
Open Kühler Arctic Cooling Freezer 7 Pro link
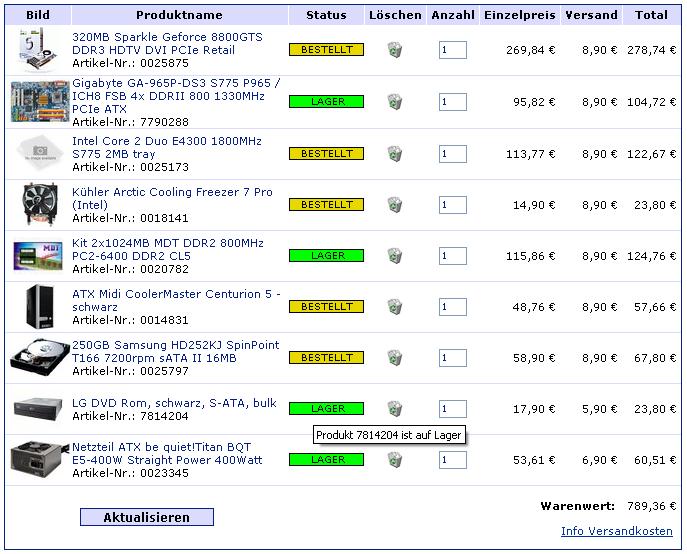(x=172, y=198)
